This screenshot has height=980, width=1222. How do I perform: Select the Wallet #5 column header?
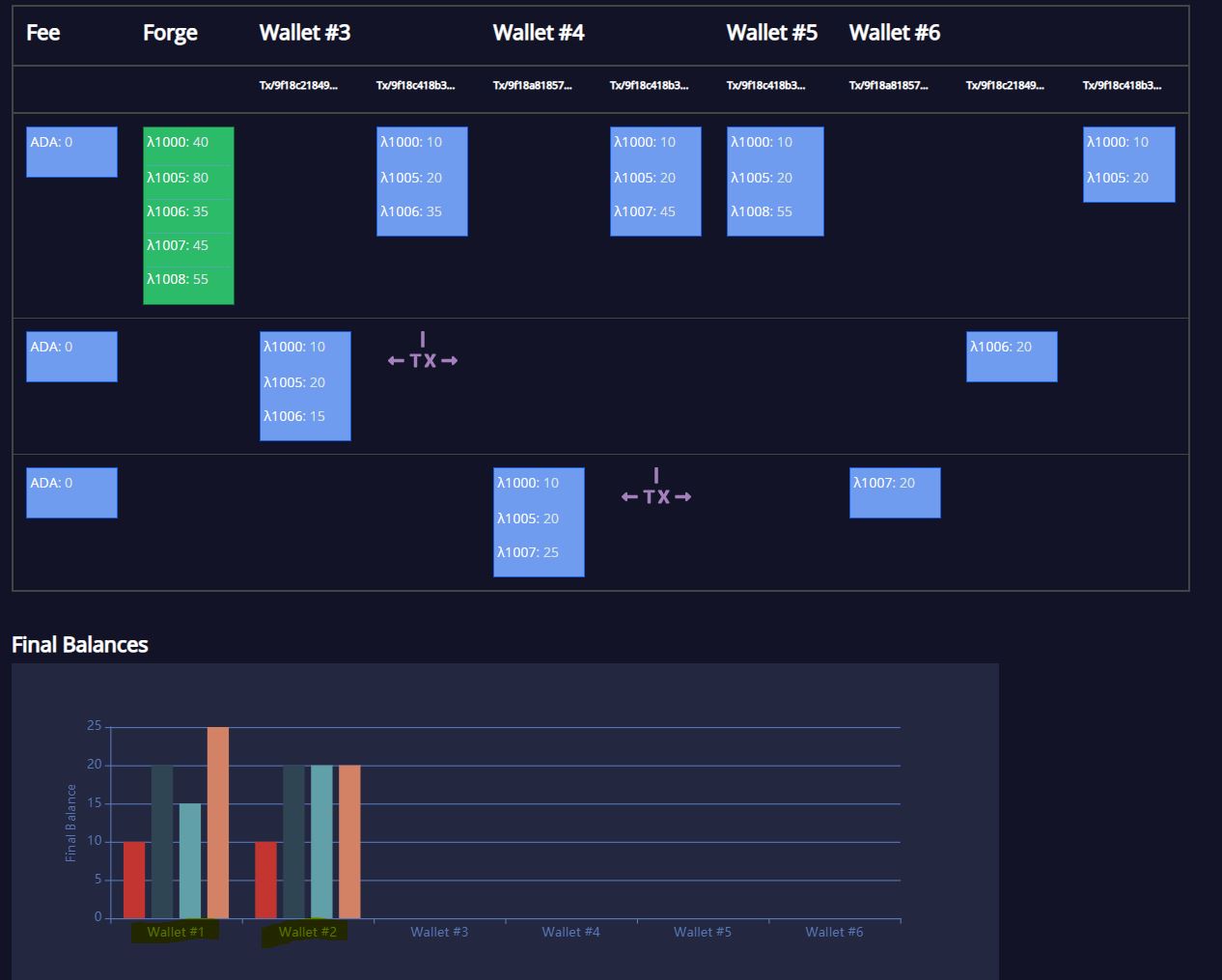pos(771,32)
